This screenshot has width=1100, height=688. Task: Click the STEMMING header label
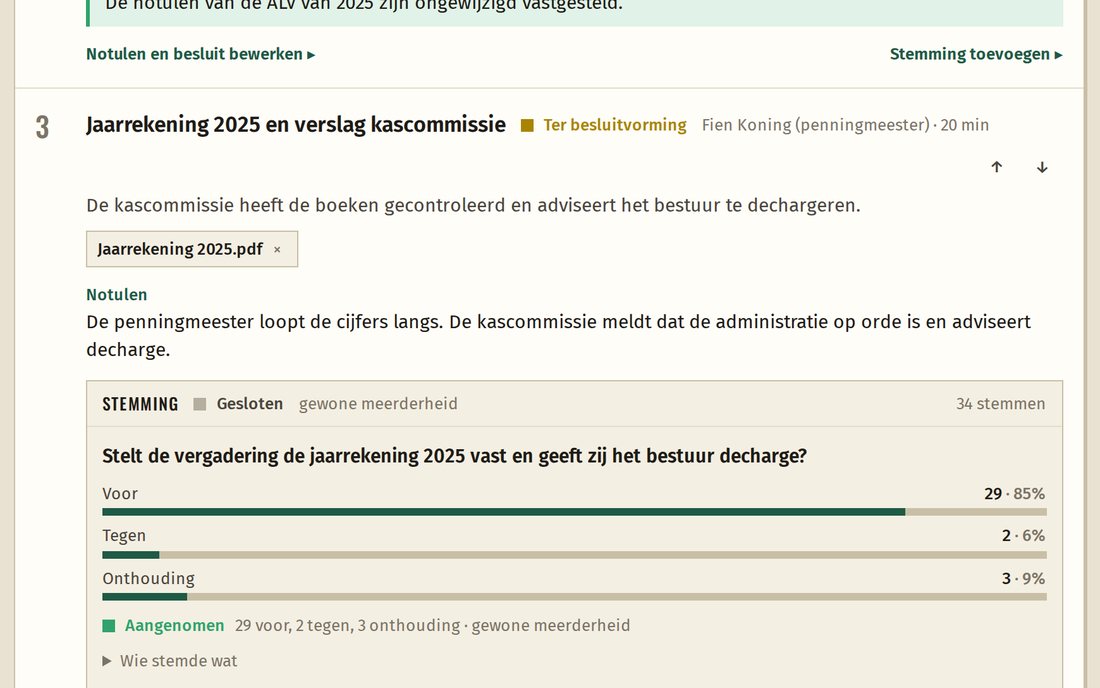coord(140,404)
